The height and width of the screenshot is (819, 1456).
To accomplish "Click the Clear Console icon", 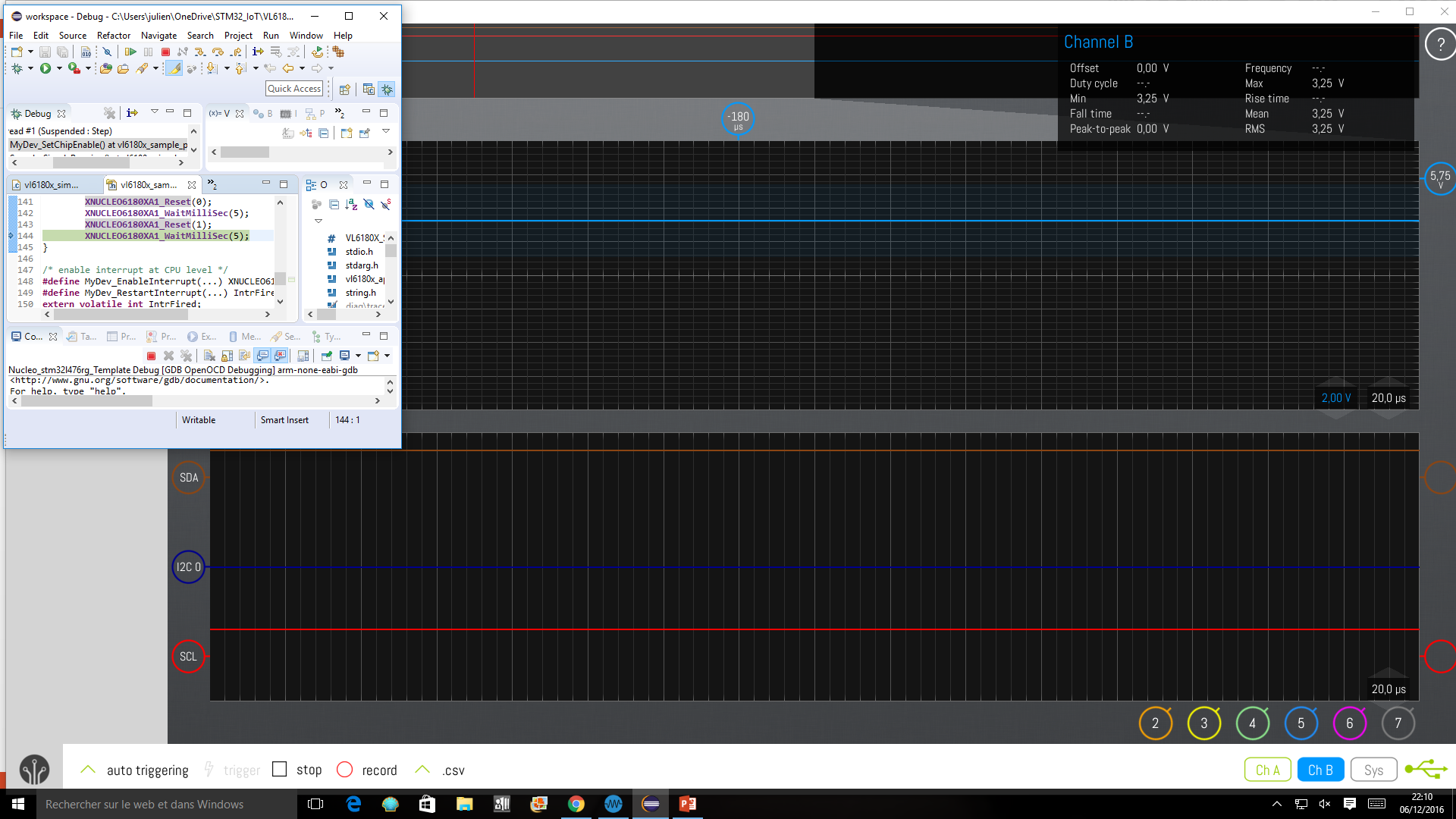I will pyautogui.click(x=209, y=356).
